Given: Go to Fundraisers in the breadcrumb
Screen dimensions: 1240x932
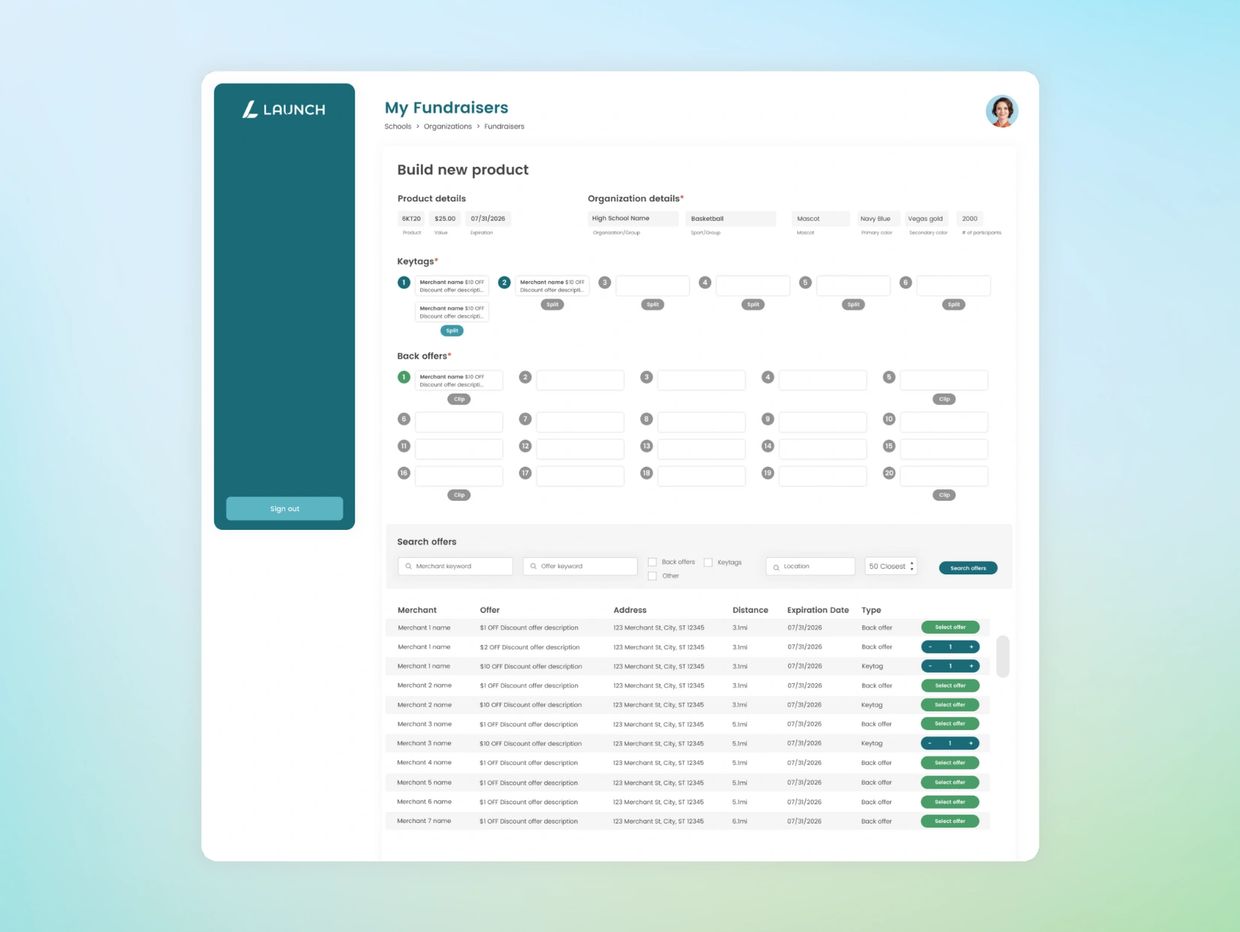Looking at the screenshot, I should coord(504,127).
